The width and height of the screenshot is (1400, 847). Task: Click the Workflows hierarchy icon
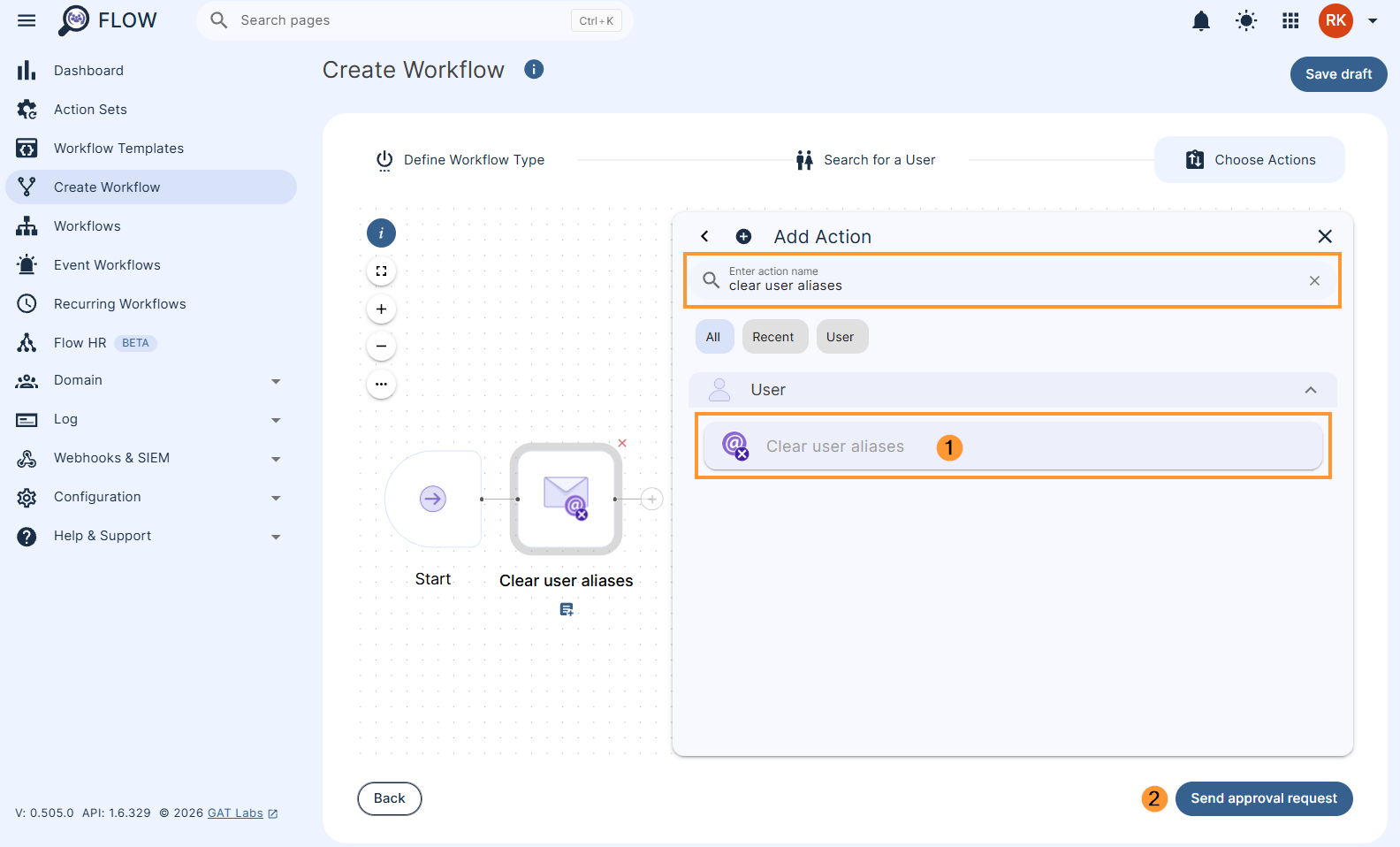[27, 226]
